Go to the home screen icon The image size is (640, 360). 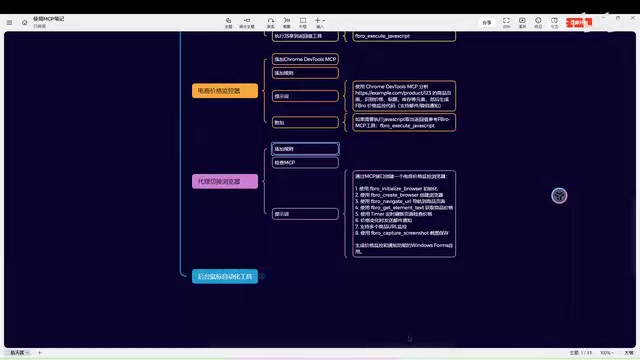(24, 22)
